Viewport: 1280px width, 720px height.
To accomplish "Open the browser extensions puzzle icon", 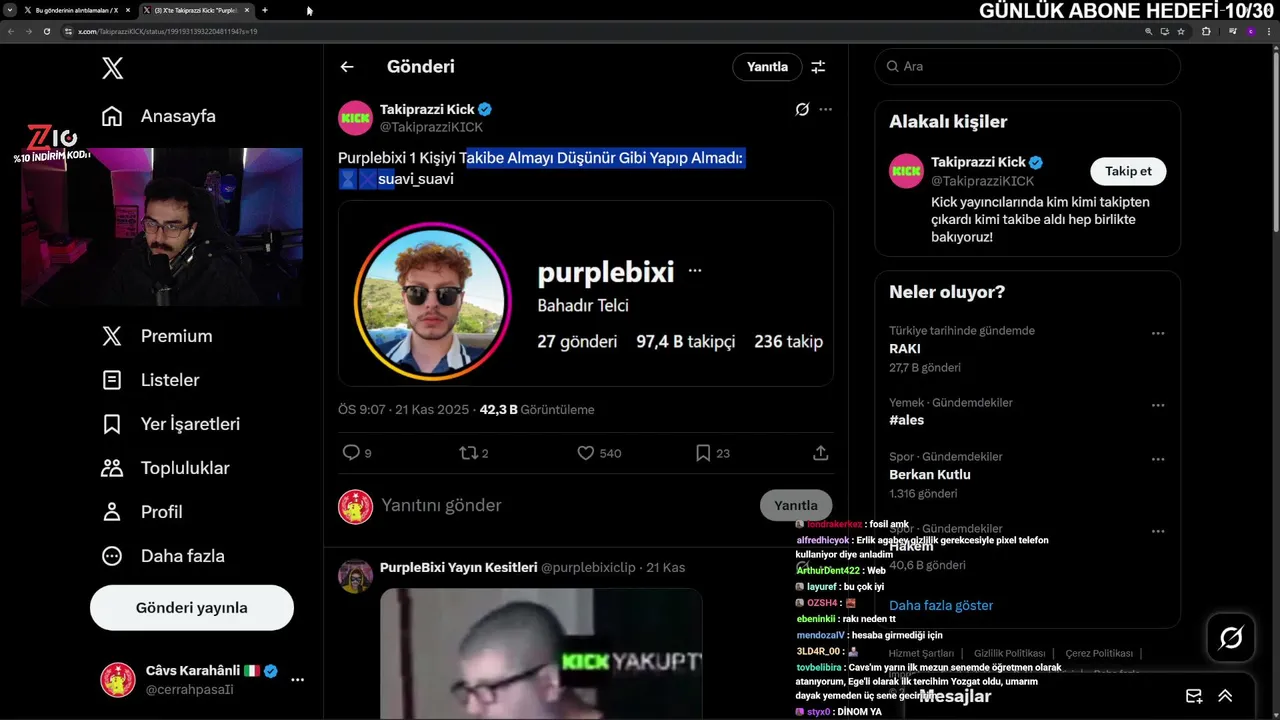I will (x=1206, y=31).
